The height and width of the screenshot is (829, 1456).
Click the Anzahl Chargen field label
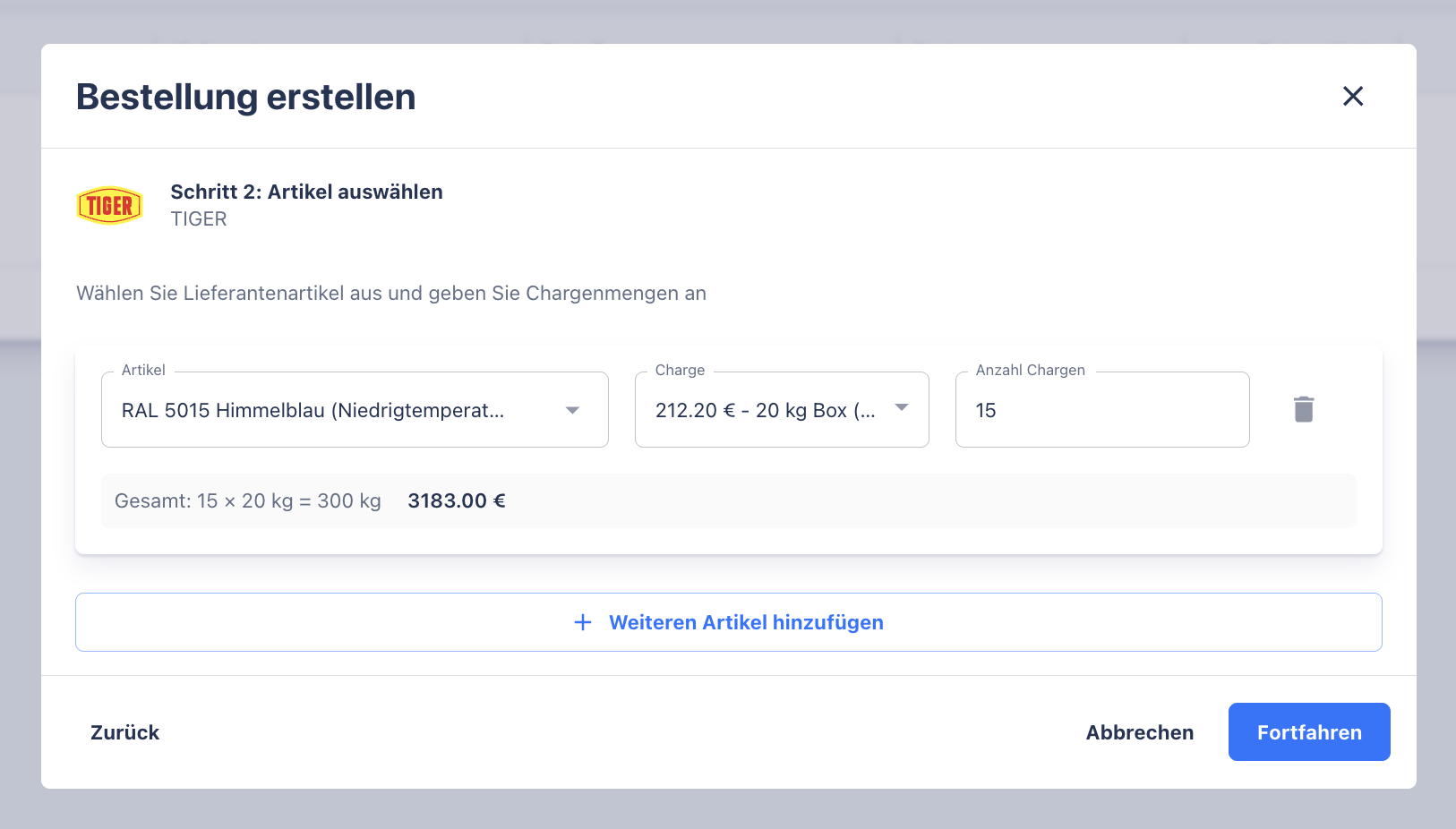point(1030,371)
